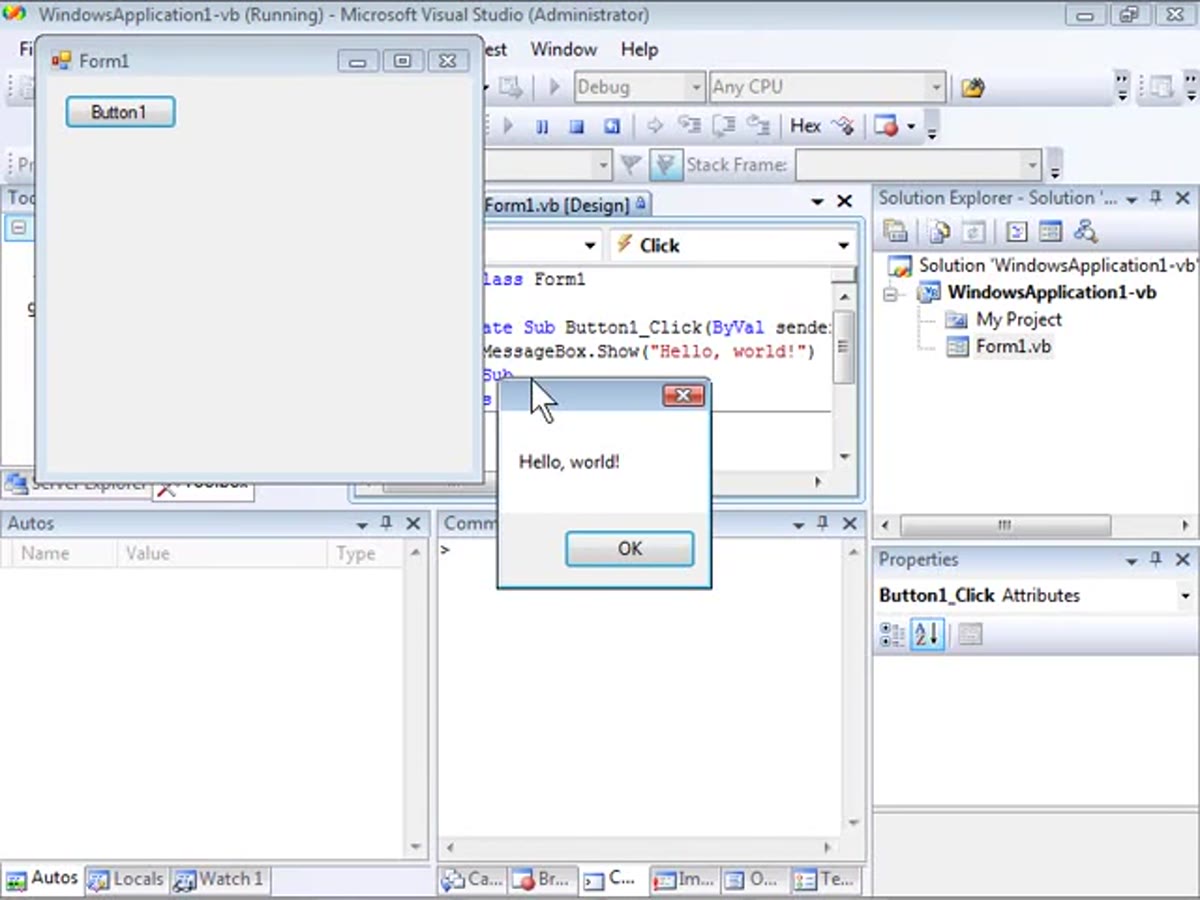Toggle auto-hide pin on Command window panel
This screenshot has width=1200, height=900.
(x=823, y=524)
